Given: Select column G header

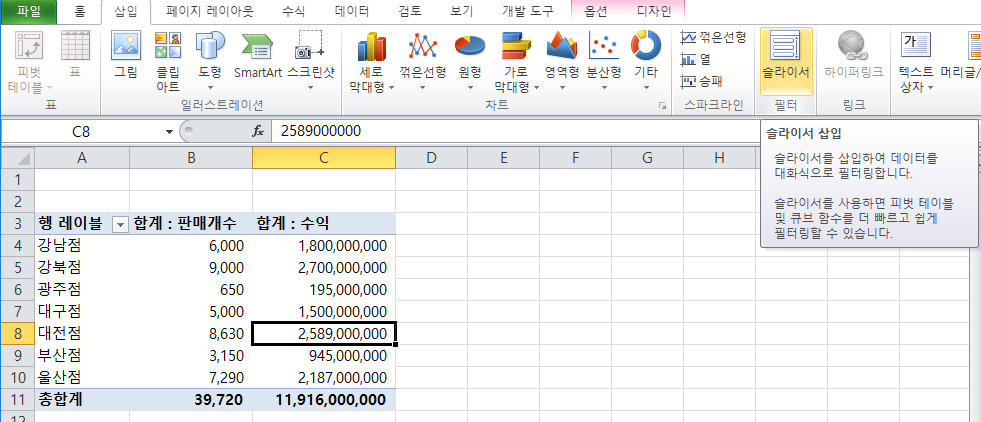Looking at the screenshot, I should 648,158.
